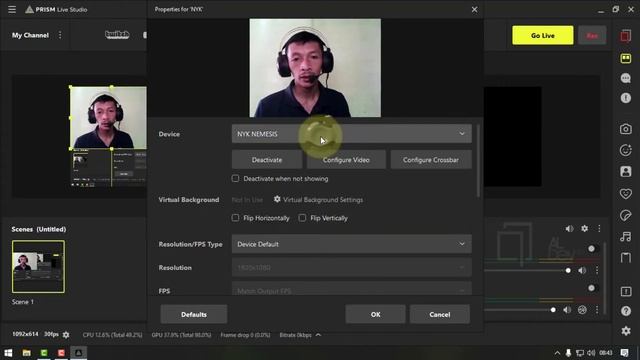This screenshot has width=640, height=360.
Task: Mute all audio via mixer header speaker
Action: click(569, 229)
